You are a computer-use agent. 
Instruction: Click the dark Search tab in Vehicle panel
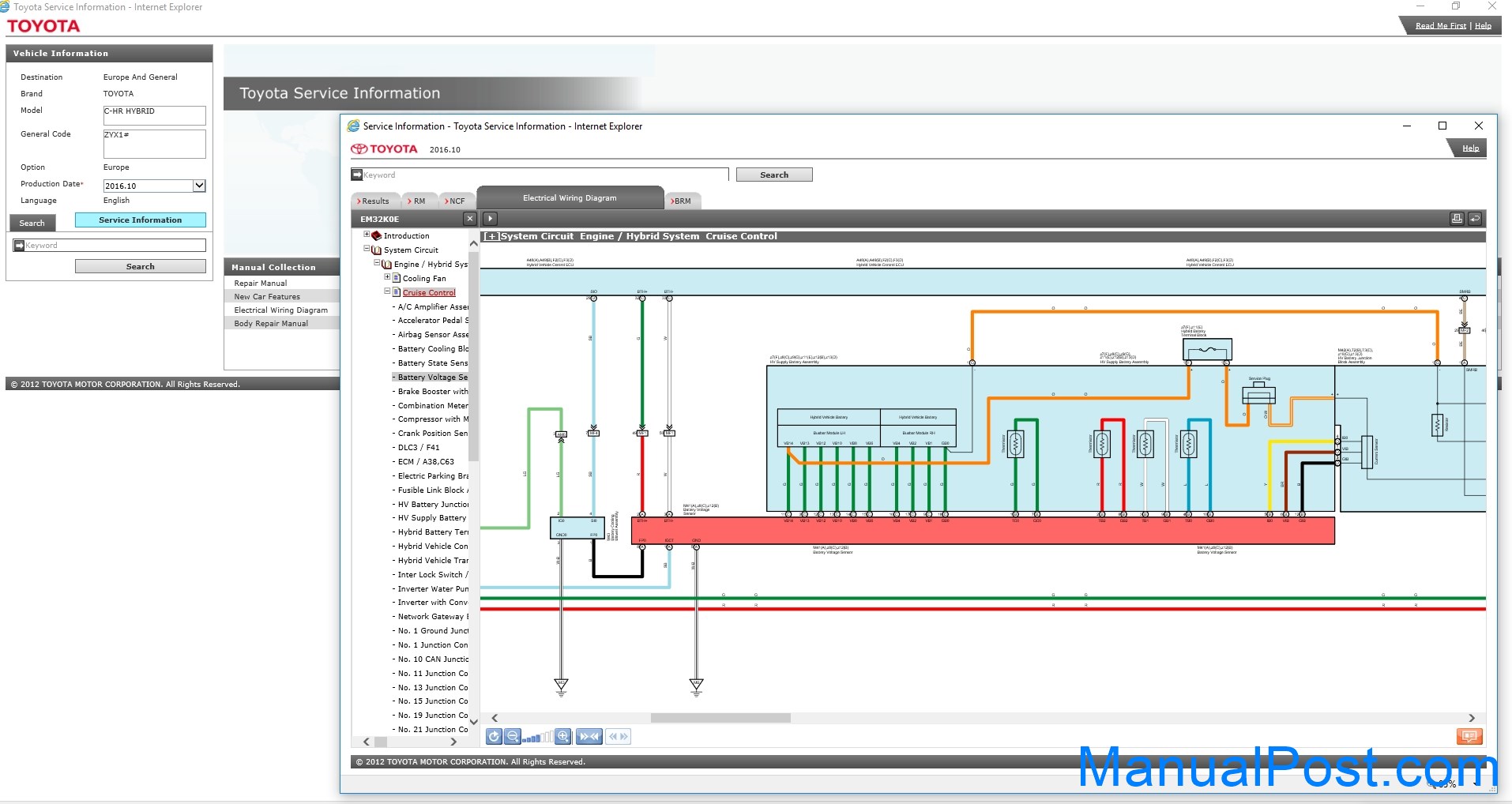[32, 223]
